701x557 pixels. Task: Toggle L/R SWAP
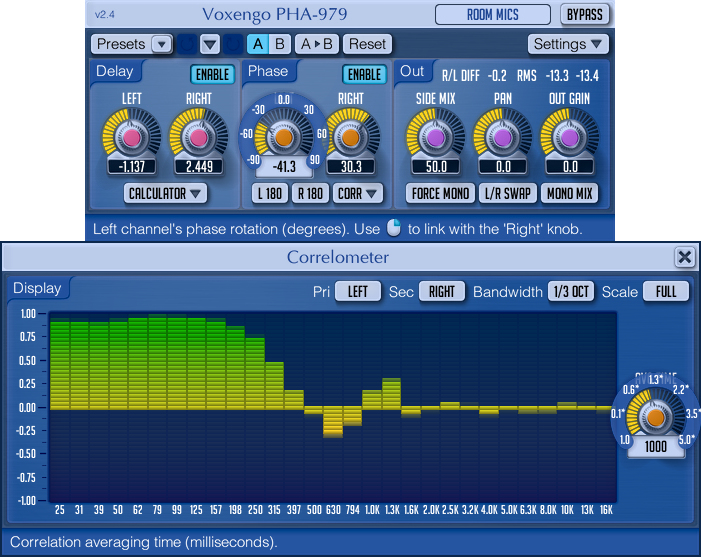[x=507, y=194]
